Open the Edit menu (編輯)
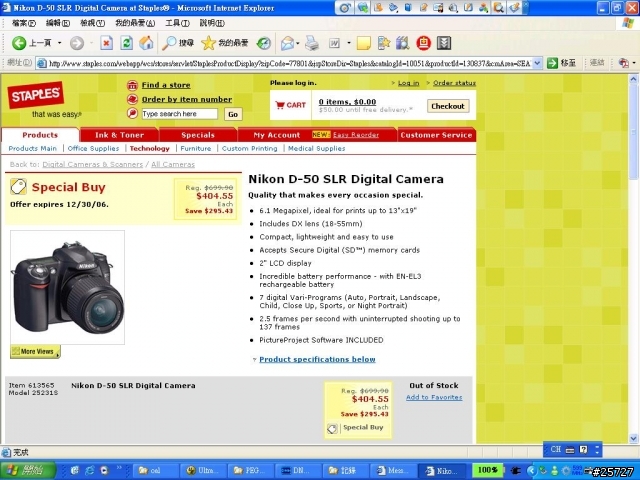The image size is (640, 480). coord(58,23)
